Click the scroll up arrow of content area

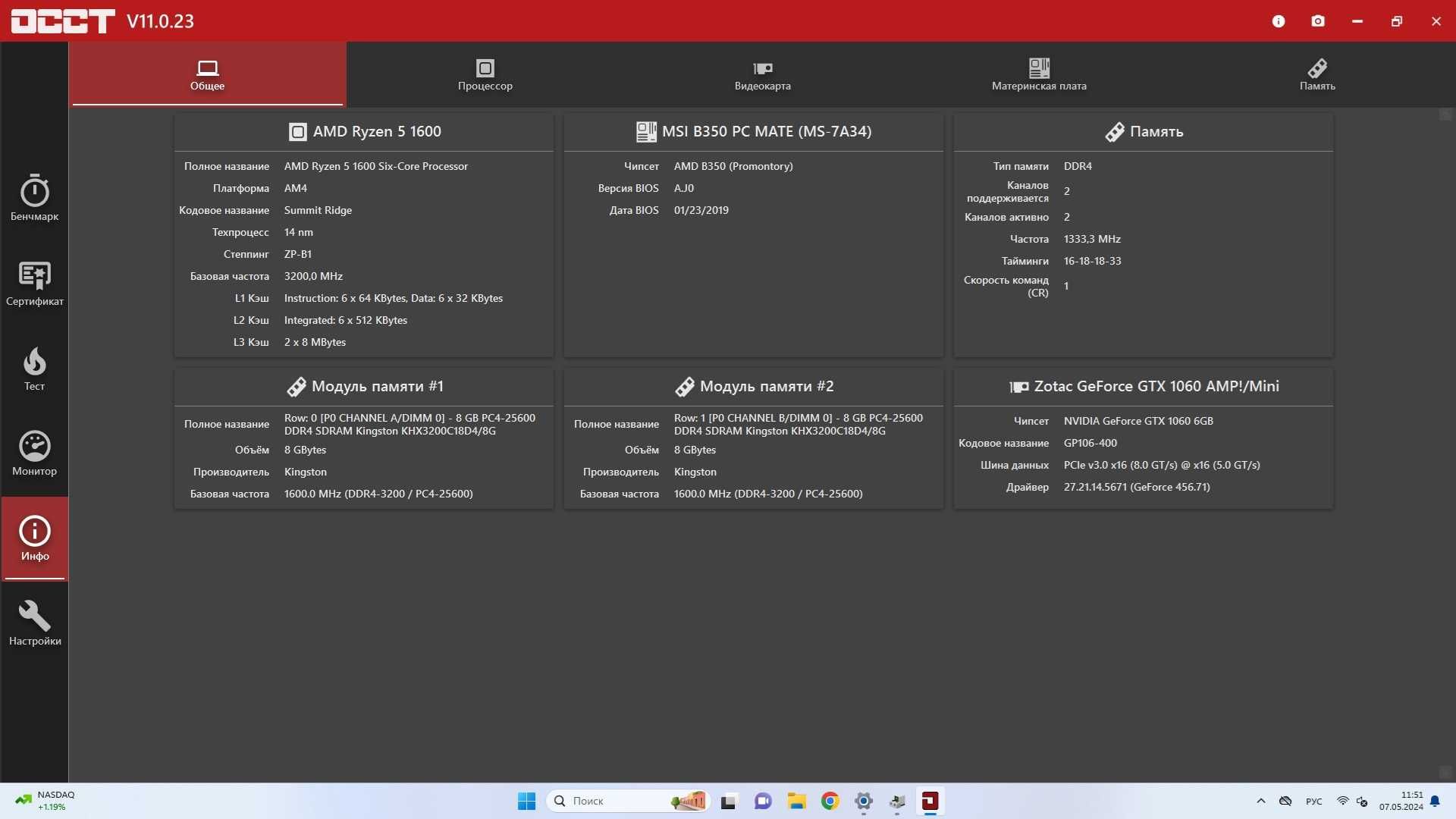(x=1446, y=115)
